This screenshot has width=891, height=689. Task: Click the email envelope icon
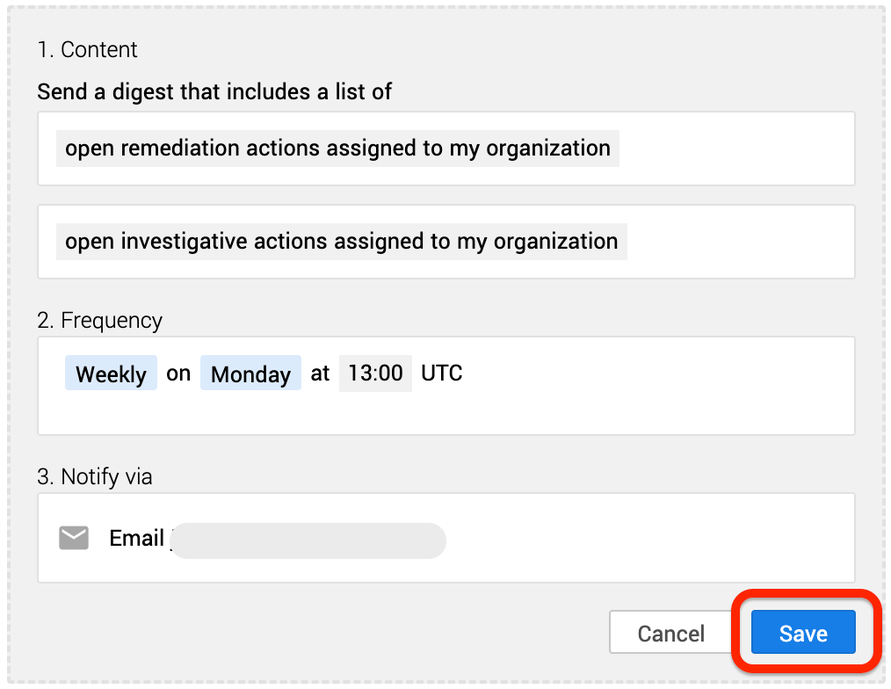pos(74,538)
